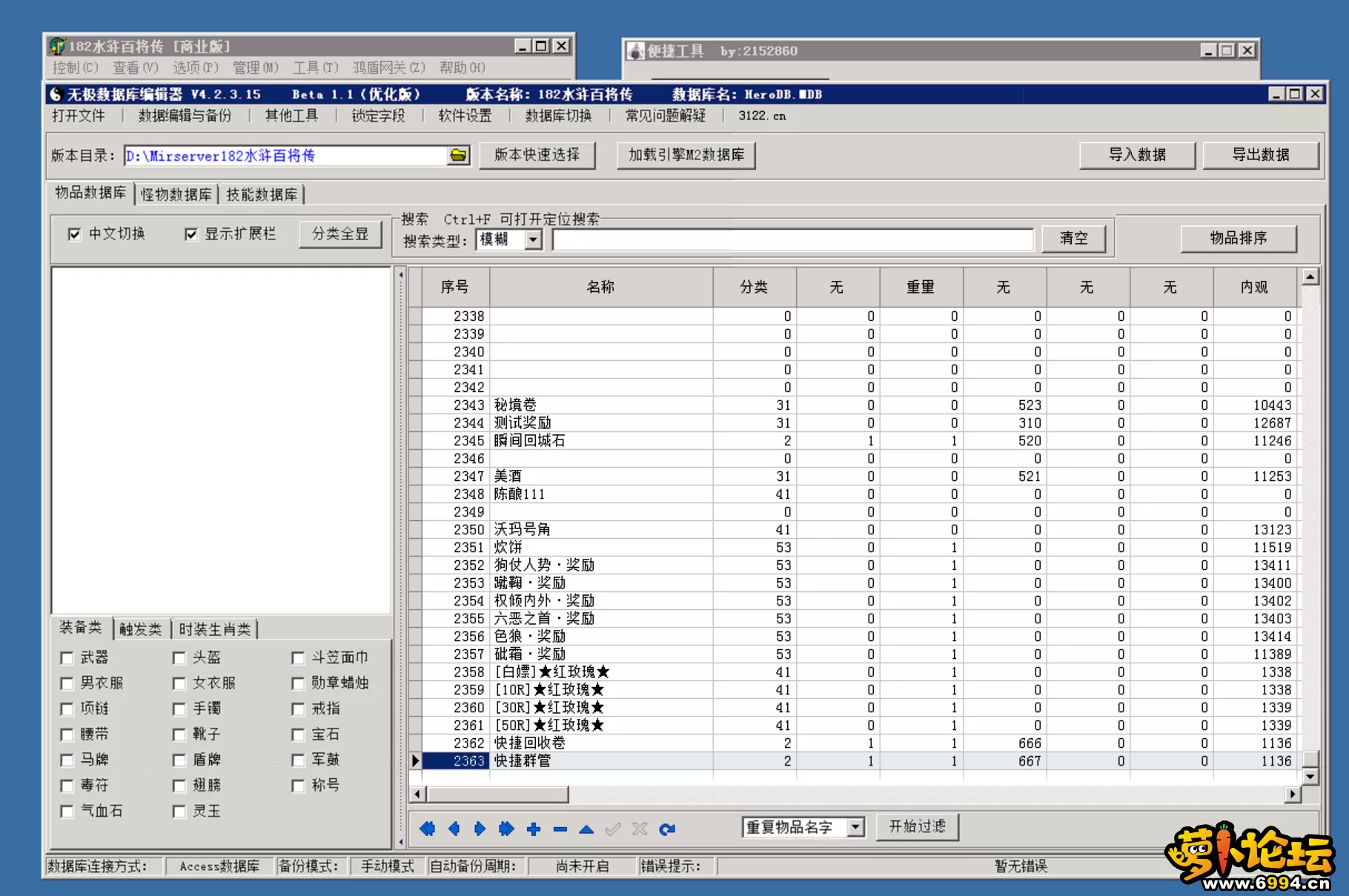Open the 搜索类型 模糊 dropdown
This screenshot has height=896, width=1349.
534,239
